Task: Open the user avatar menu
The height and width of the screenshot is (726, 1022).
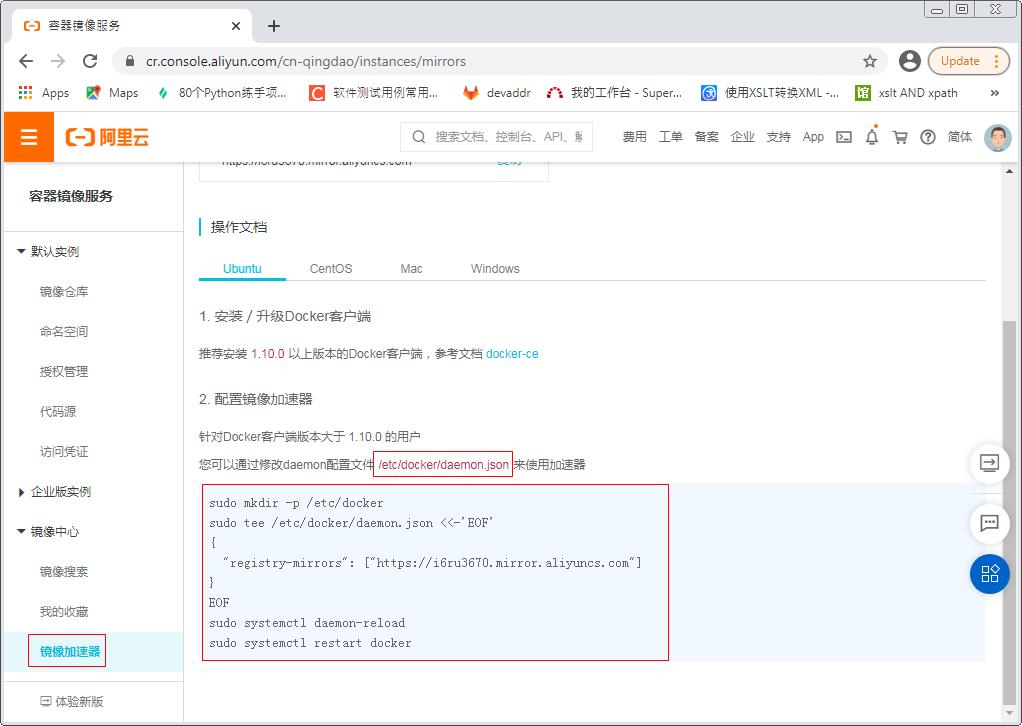Action: [x=997, y=138]
